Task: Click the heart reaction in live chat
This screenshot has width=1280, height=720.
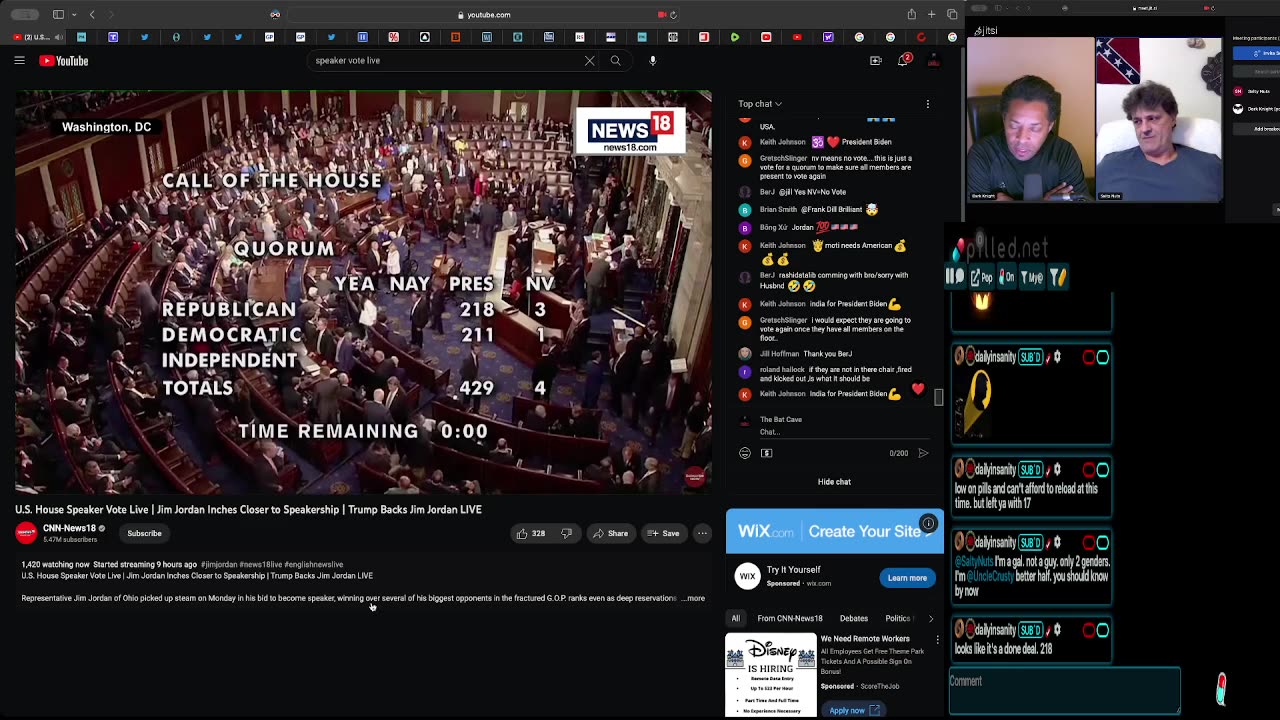Action: point(918,389)
